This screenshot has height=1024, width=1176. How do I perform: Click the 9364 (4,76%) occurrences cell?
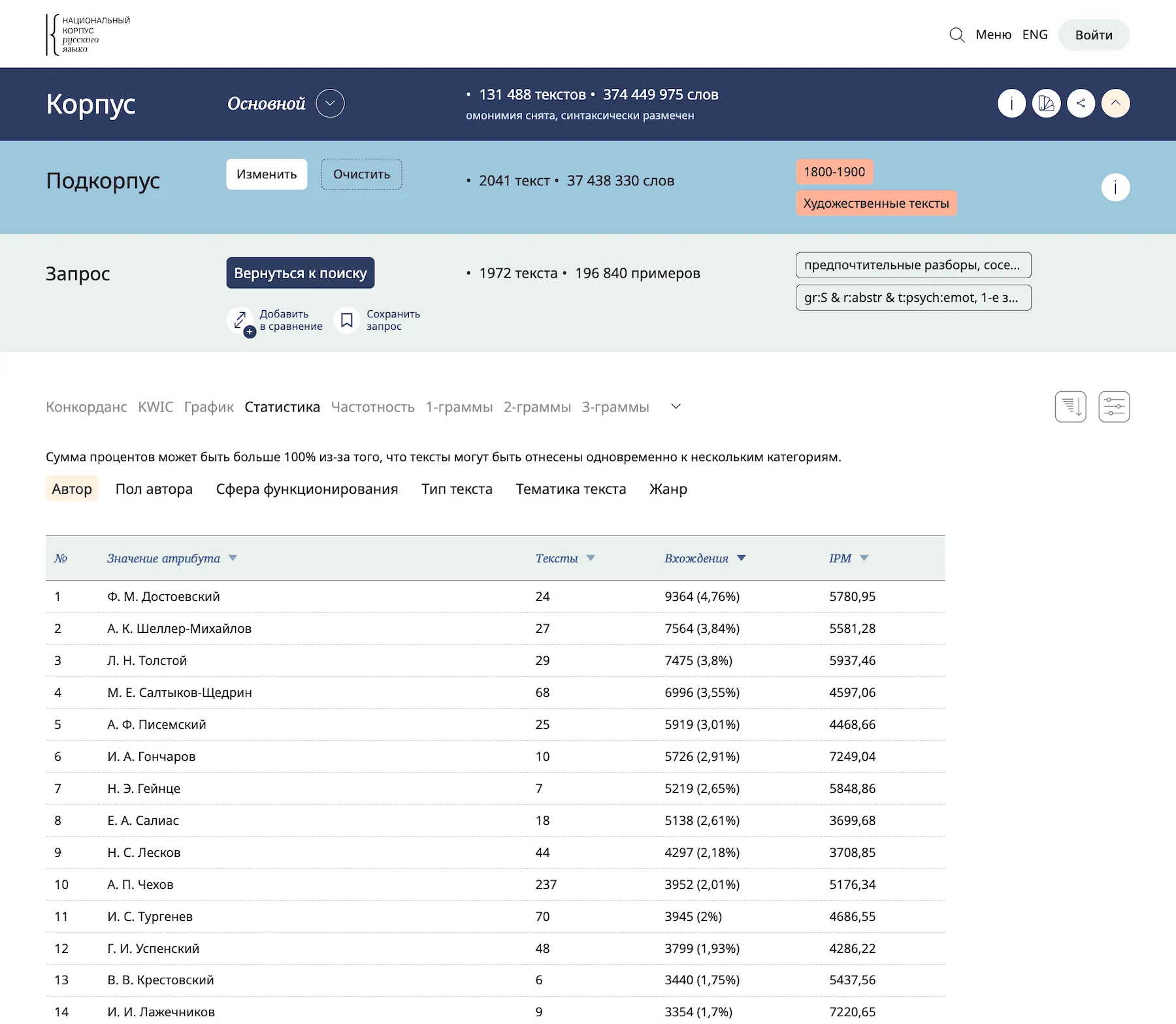click(x=702, y=596)
